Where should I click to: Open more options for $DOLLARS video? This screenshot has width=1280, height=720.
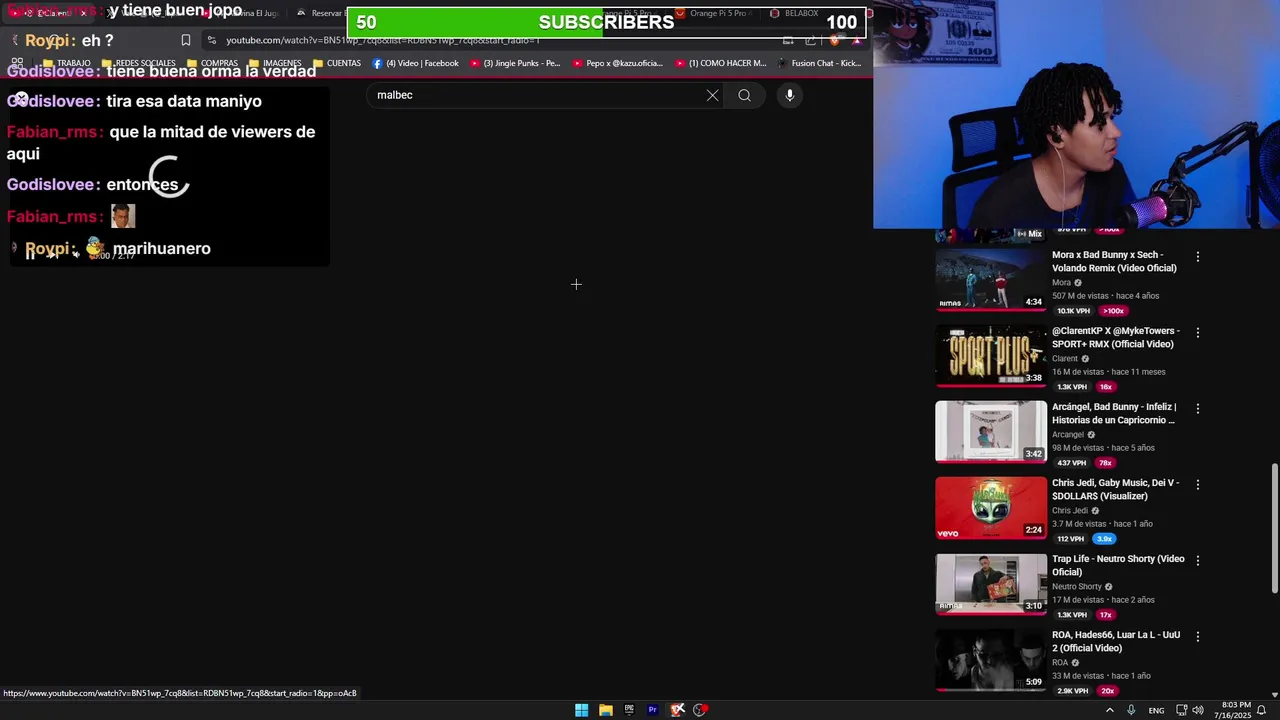point(1197,485)
